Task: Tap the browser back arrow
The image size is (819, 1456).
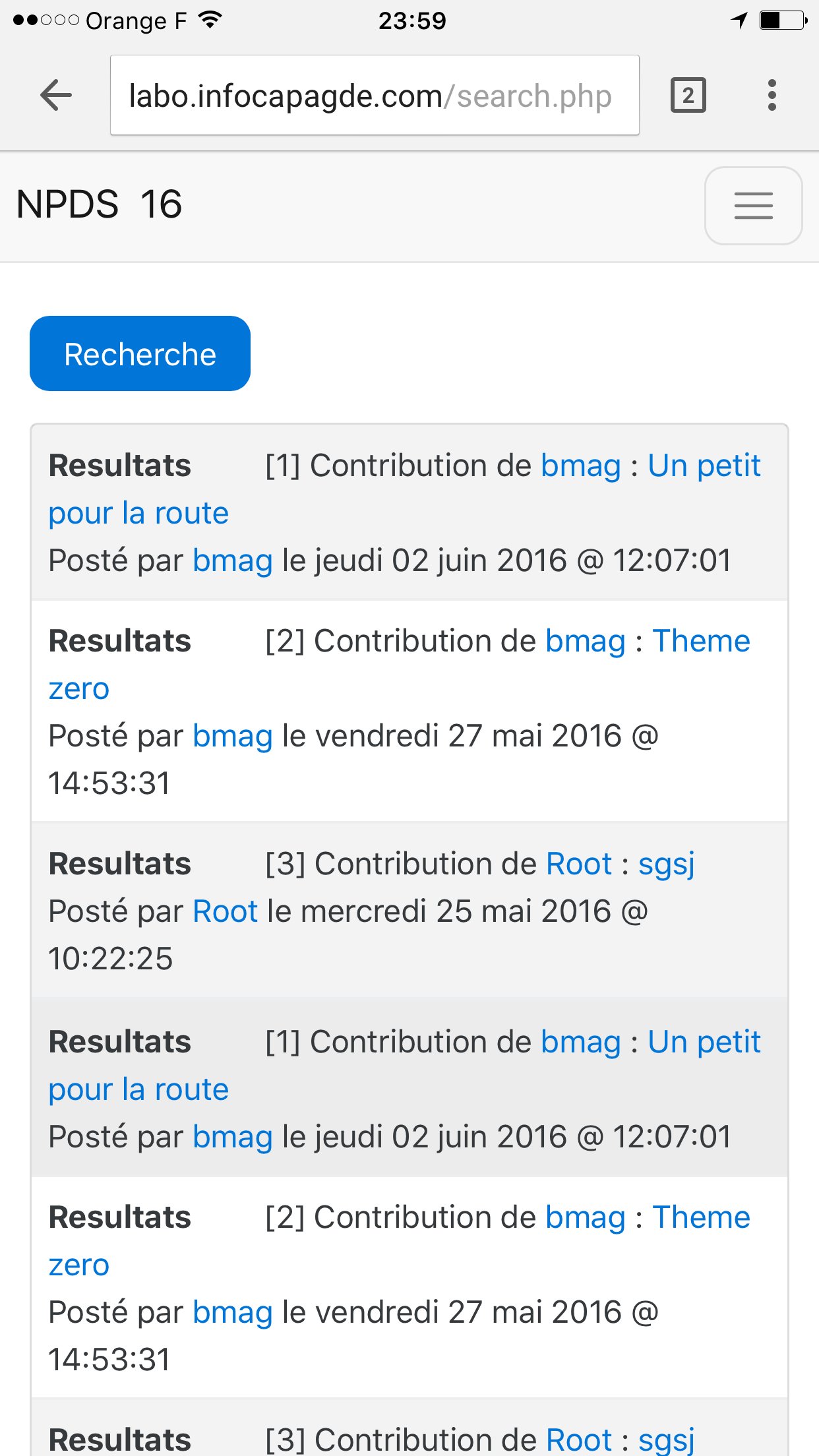Action: [56, 96]
